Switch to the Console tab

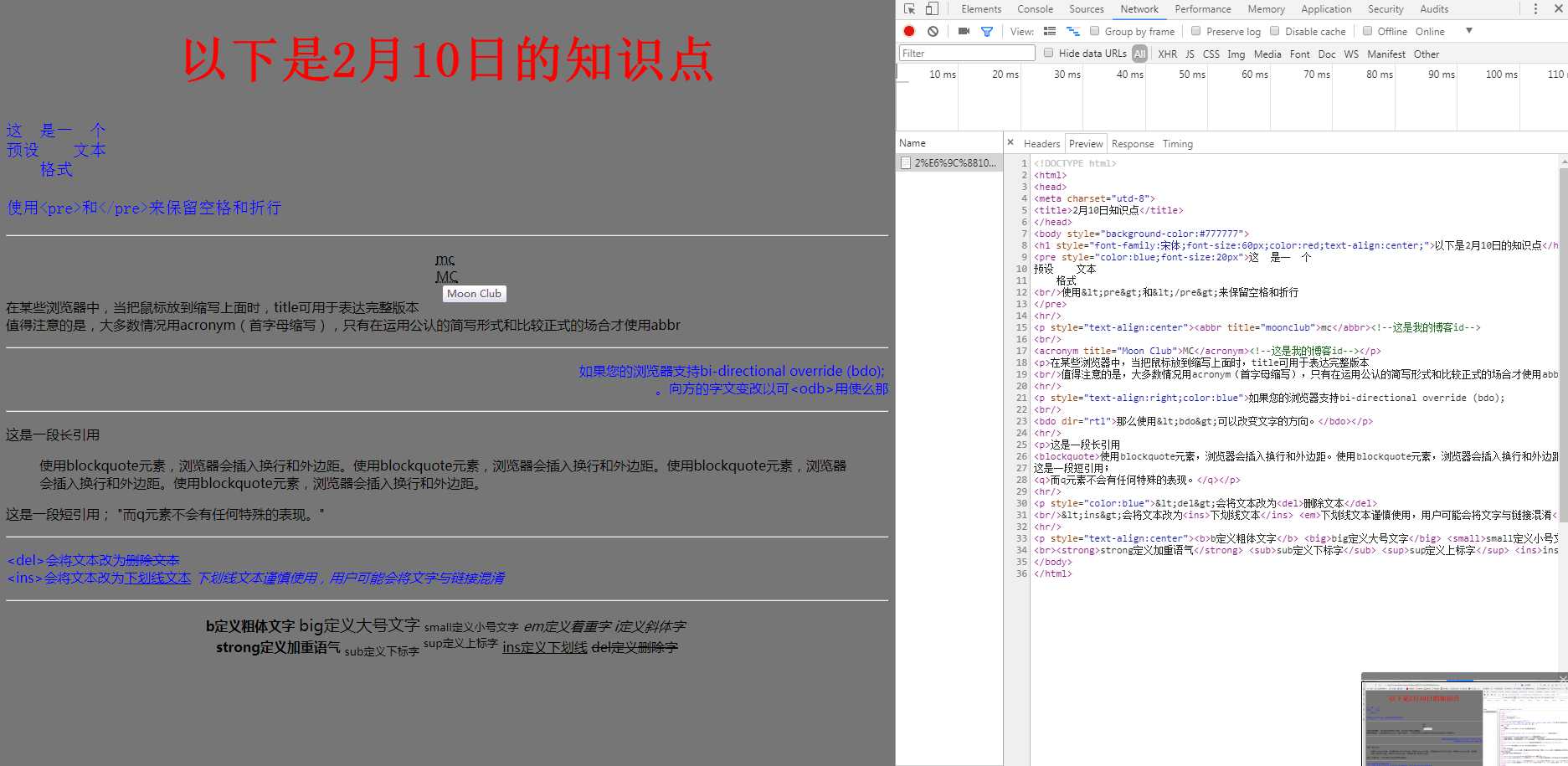coord(1035,9)
